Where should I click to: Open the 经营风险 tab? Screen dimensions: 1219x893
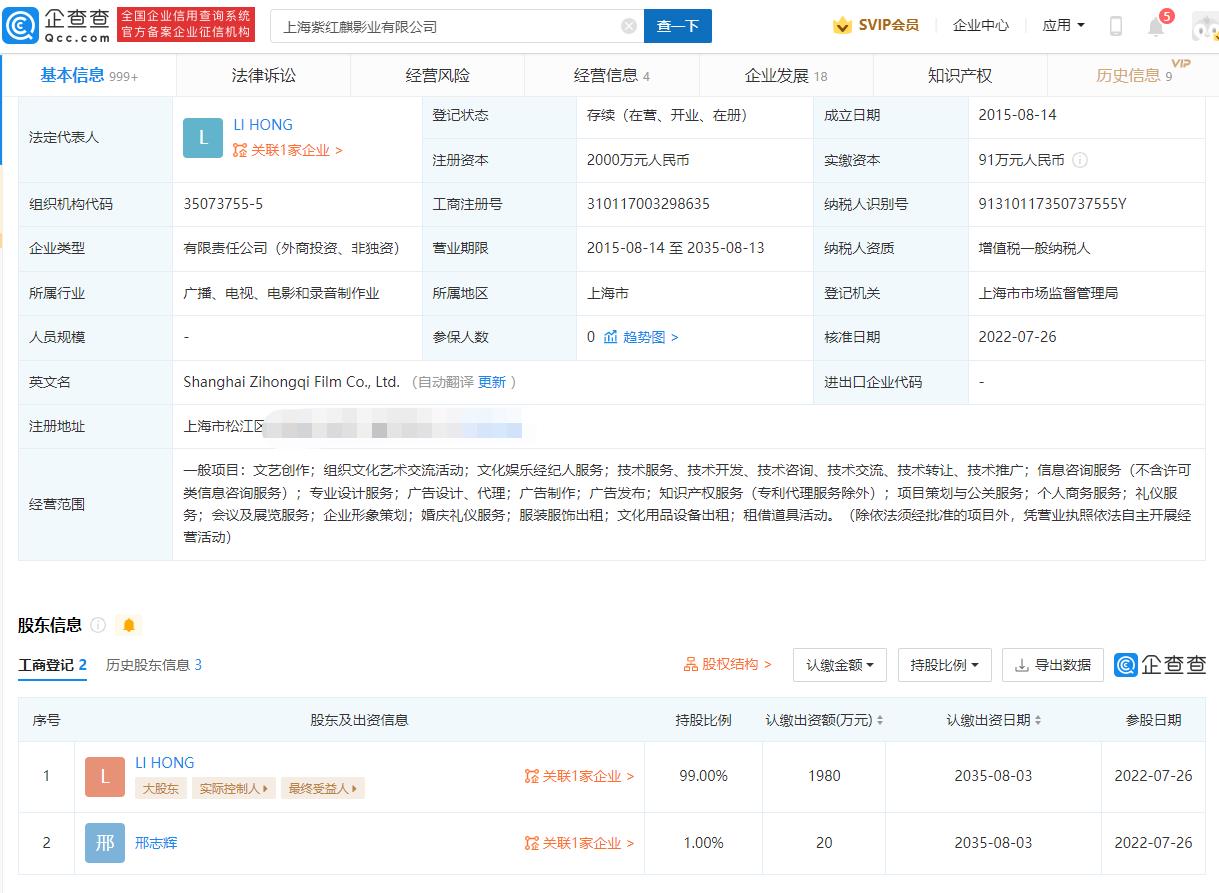(438, 75)
